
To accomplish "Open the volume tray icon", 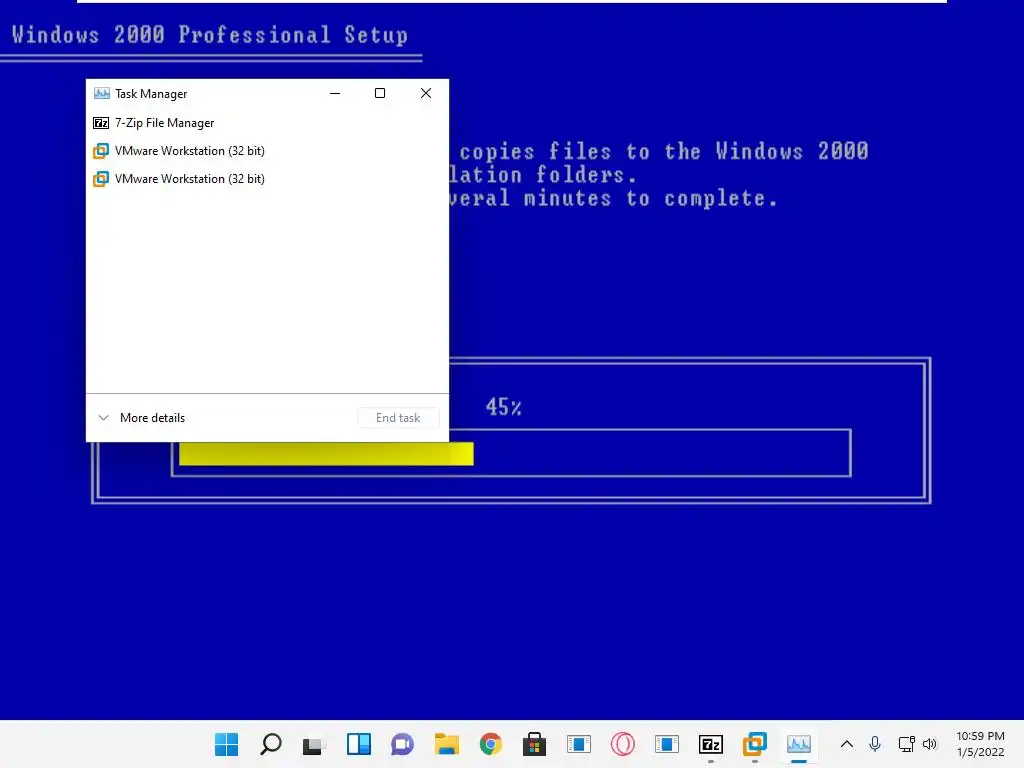I will [930, 744].
